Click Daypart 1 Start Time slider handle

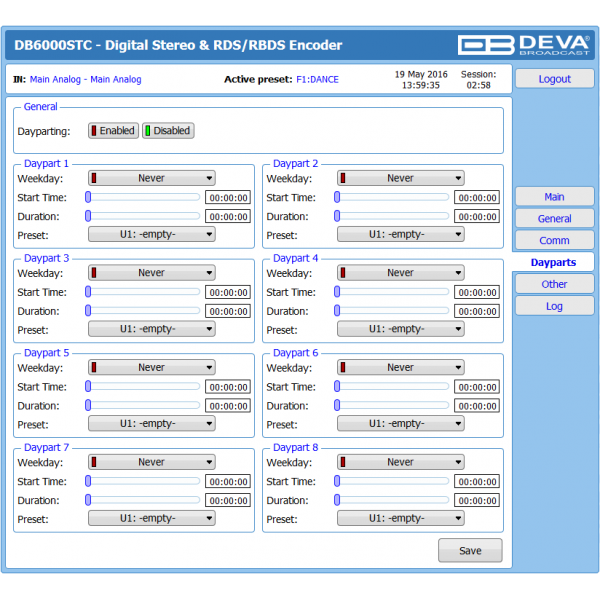pos(88,197)
